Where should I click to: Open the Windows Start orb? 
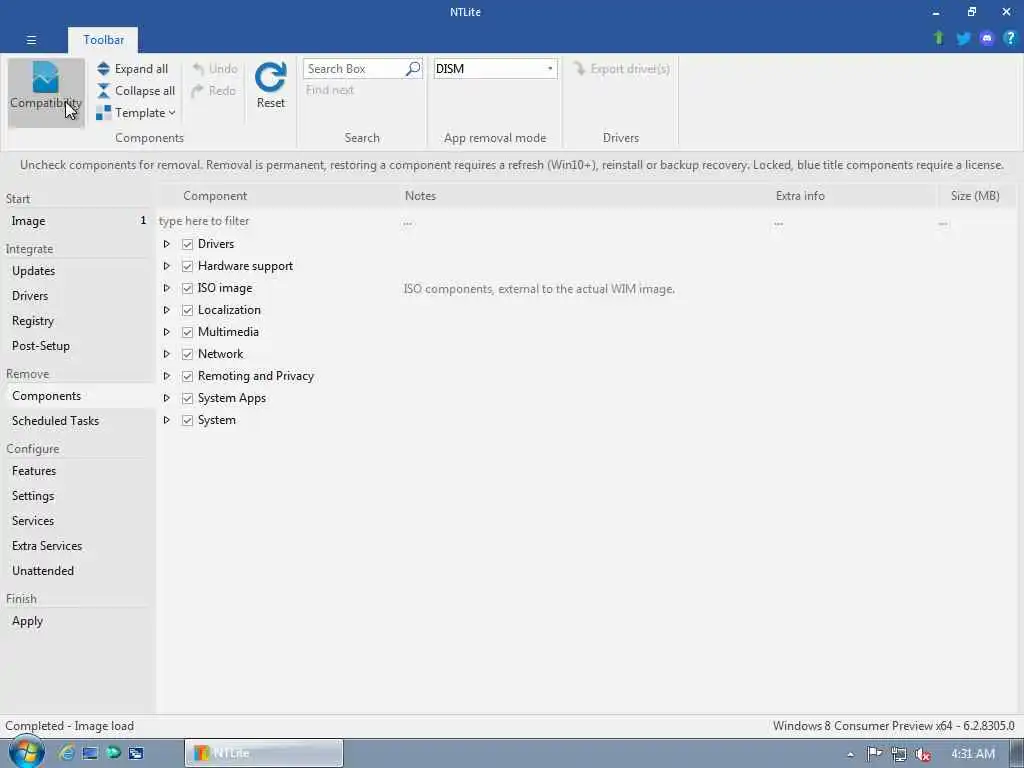27,752
